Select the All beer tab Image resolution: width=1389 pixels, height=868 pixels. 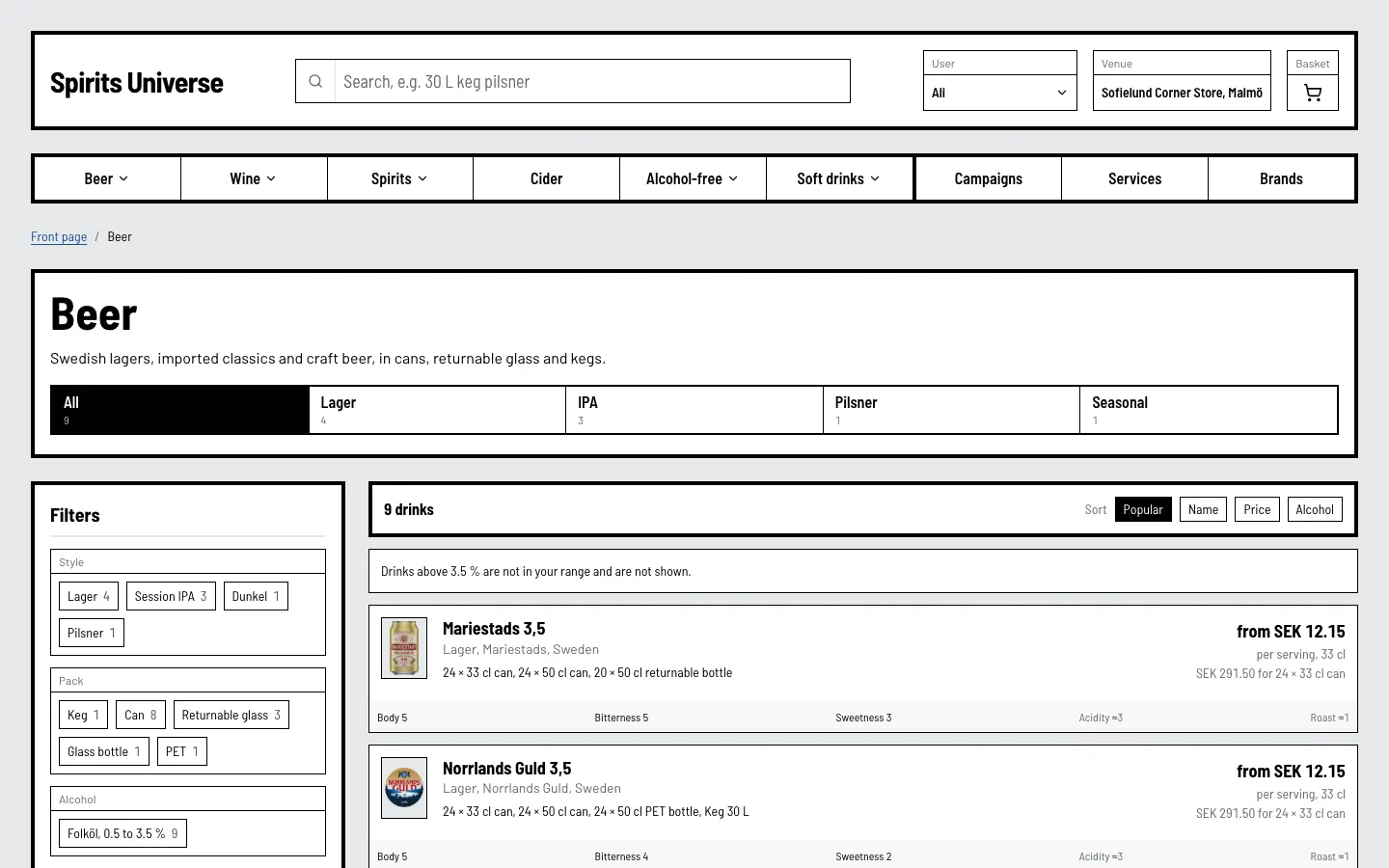click(179, 410)
